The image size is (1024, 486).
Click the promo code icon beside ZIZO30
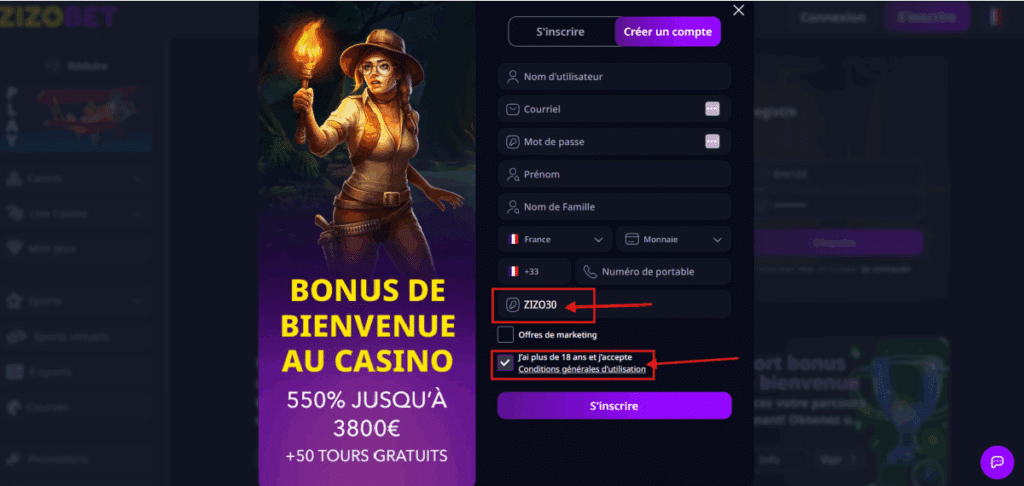point(513,304)
